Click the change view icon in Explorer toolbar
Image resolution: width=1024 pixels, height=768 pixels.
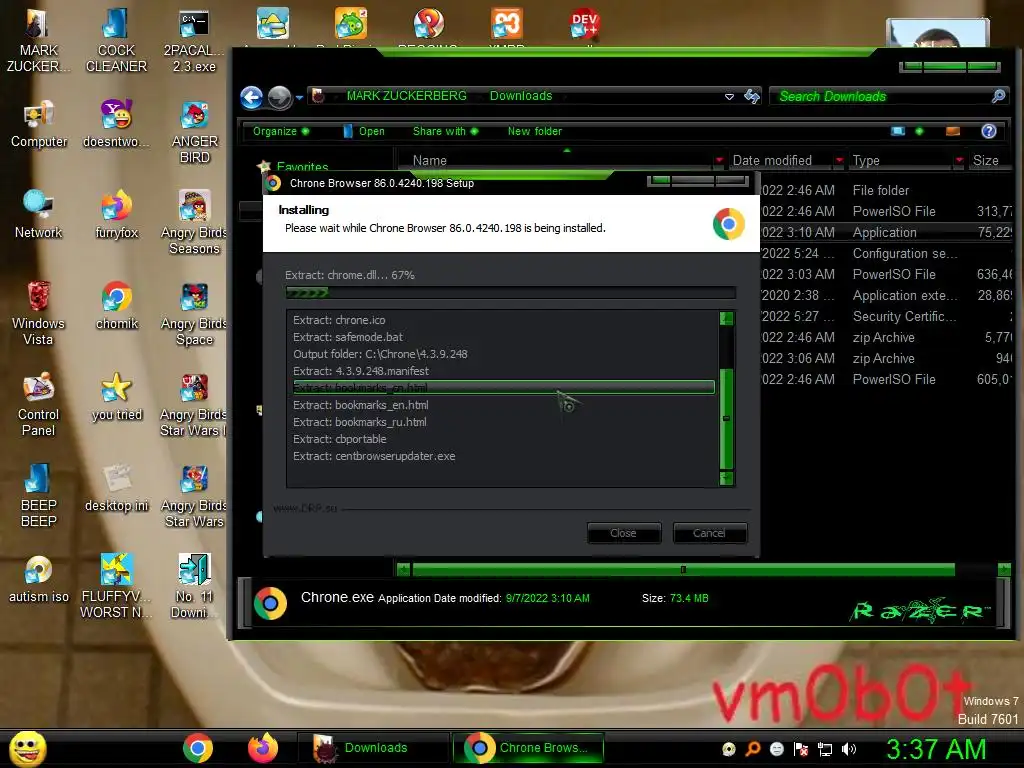(x=899, y=131)
